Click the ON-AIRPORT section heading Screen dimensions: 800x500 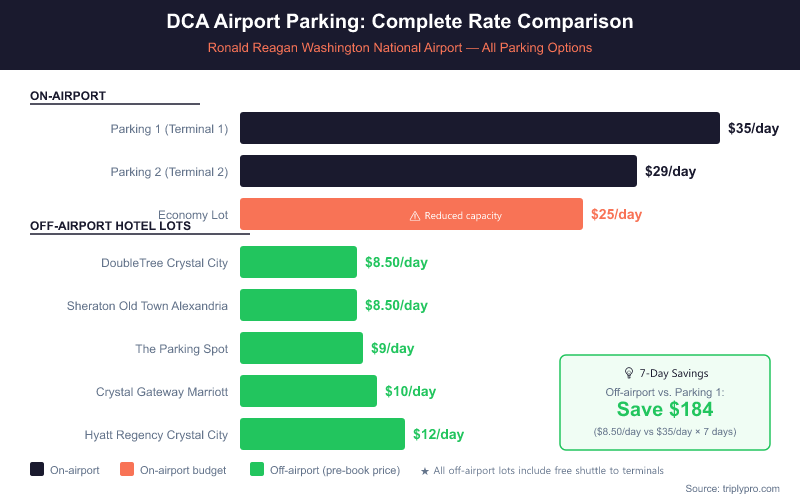tap(68, 96)
